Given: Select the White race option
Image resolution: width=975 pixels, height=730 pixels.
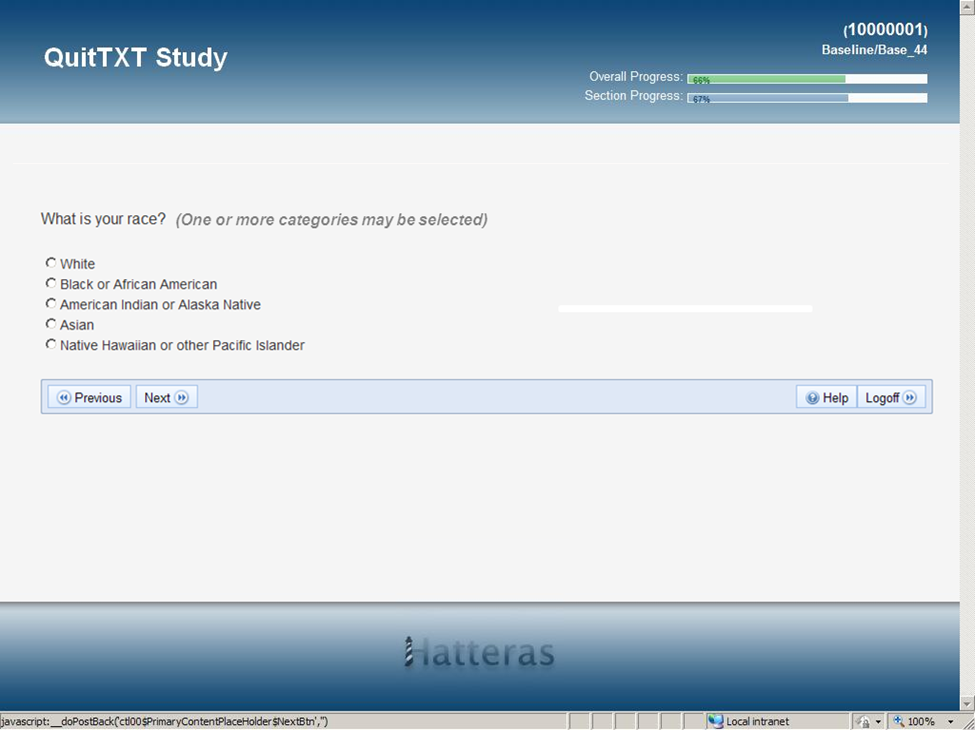Looking at the screenshot, I should click(51, 263).
